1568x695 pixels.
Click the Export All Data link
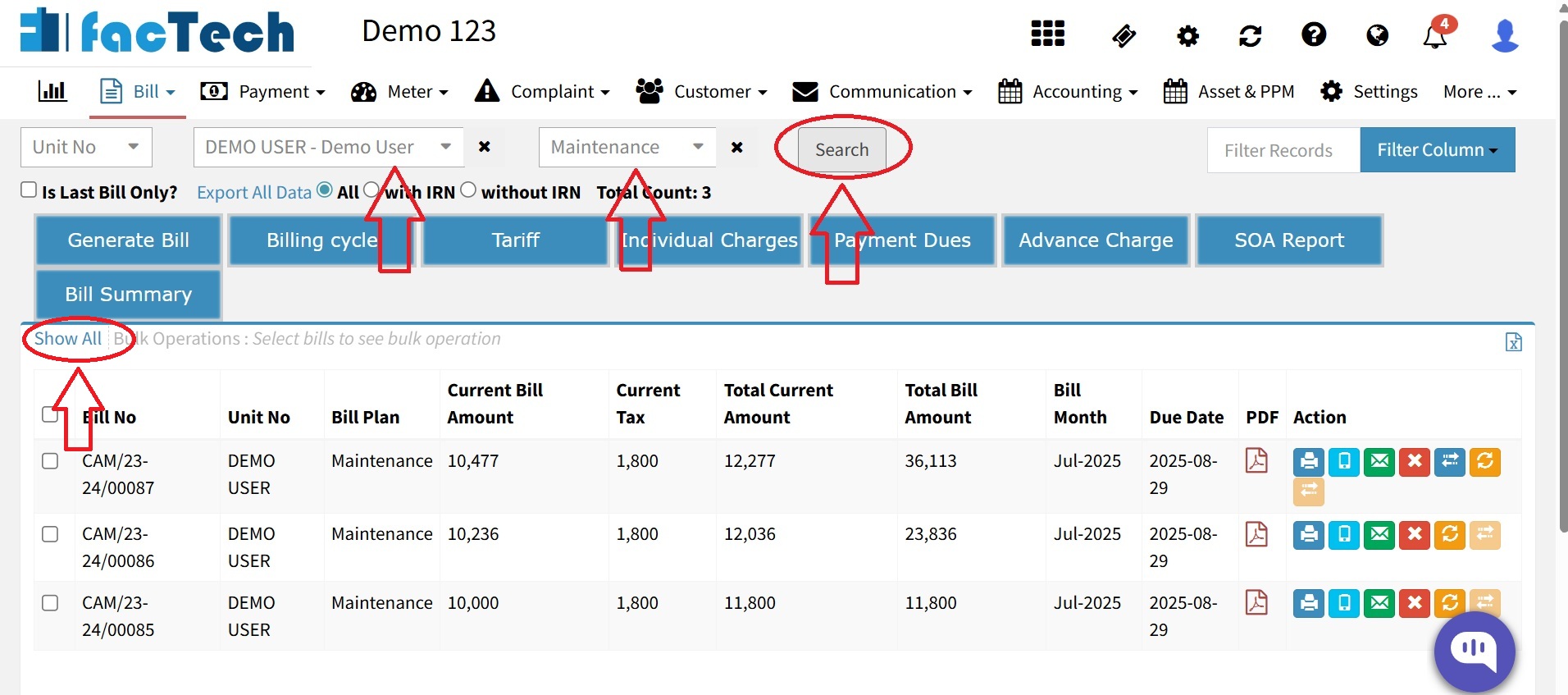pyautogui.click(x=254, y=192)
